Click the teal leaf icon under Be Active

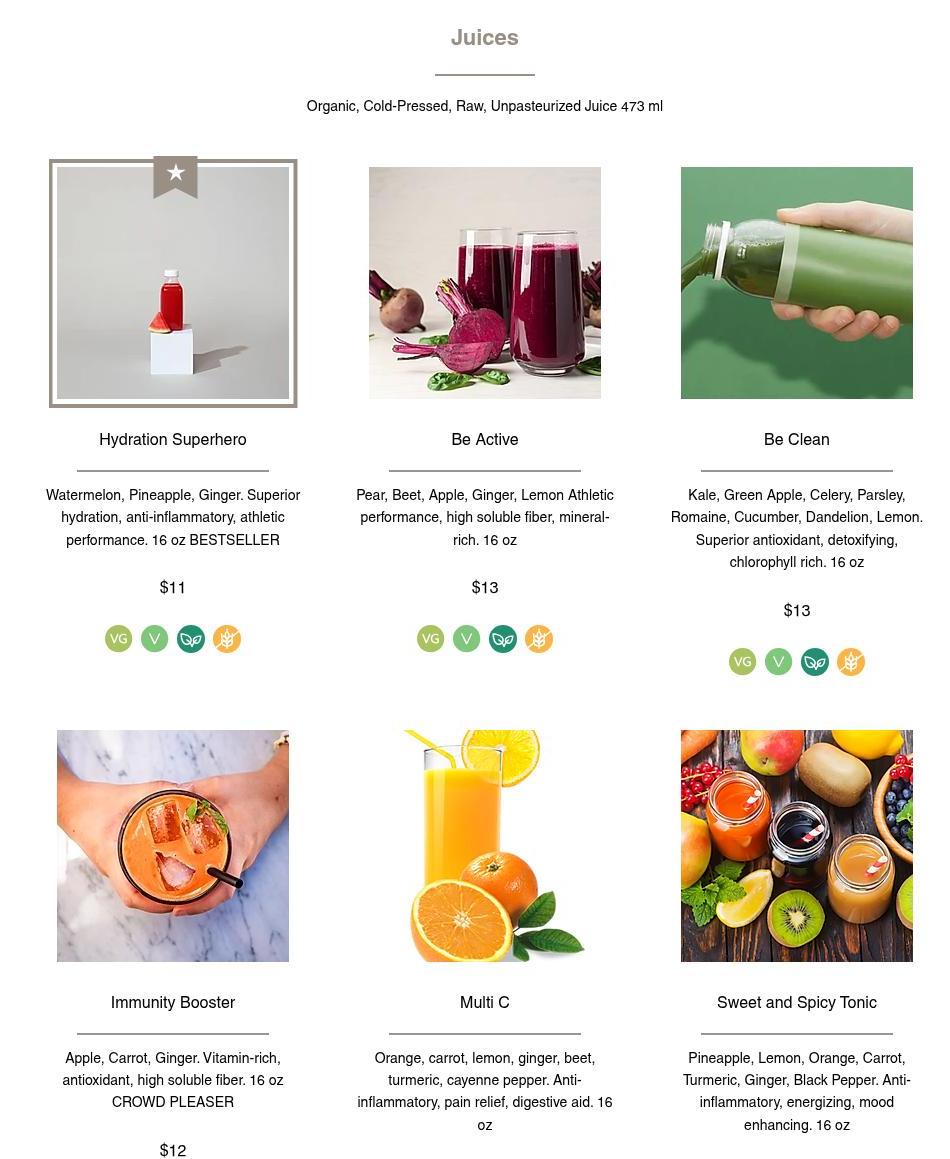coord(503,639)
